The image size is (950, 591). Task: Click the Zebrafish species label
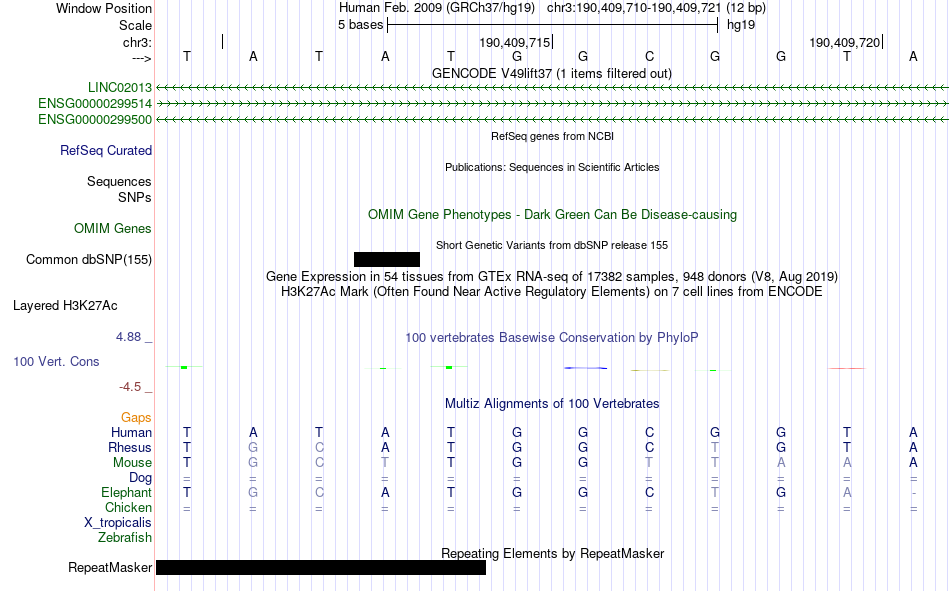[125, 538]
